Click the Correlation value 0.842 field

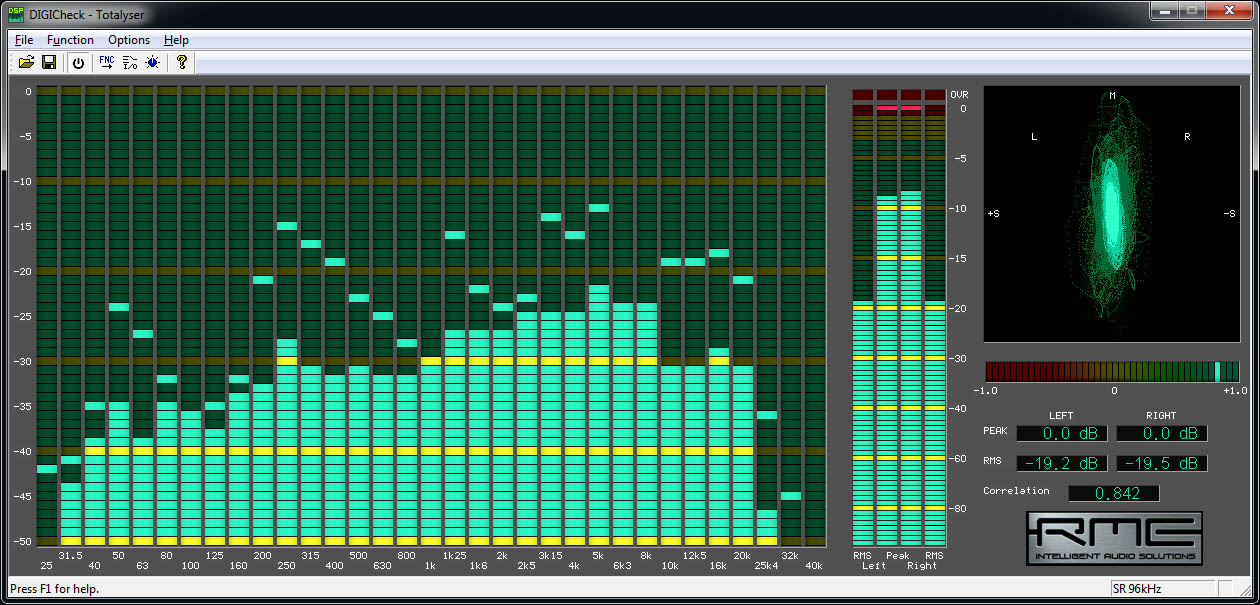(1113, 493)
